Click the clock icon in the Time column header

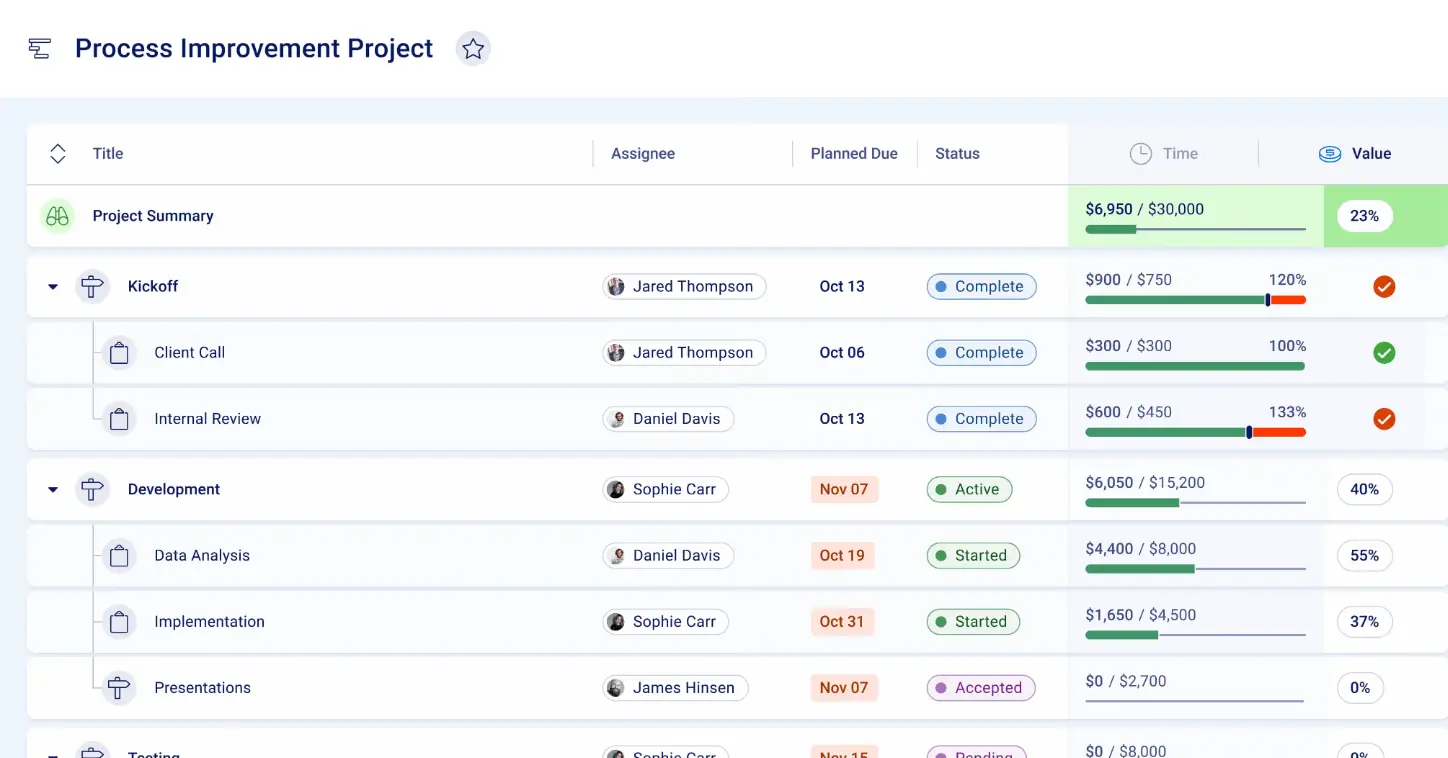[1140, 153]
